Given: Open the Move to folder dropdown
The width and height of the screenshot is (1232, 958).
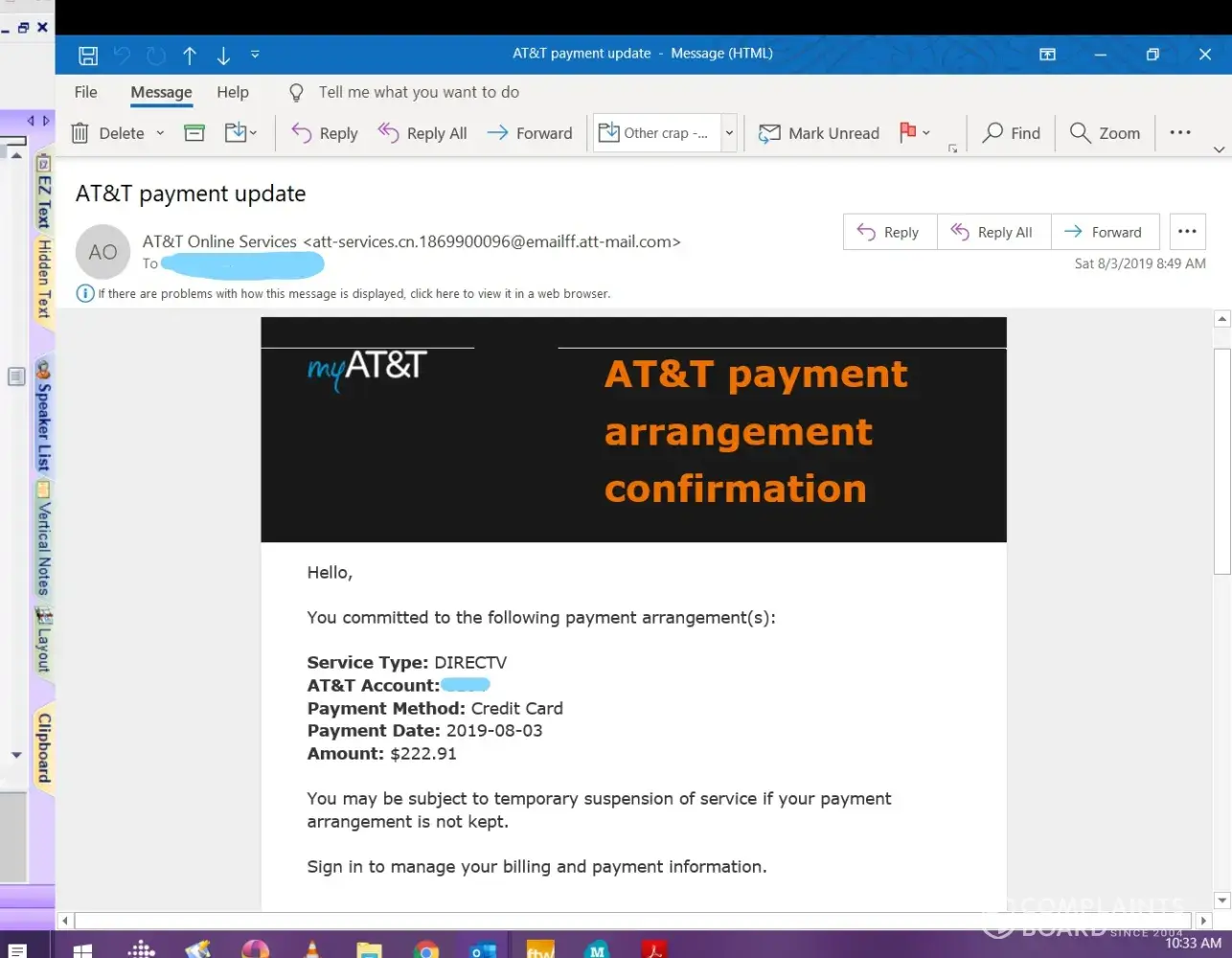Looking at the screenshot, I should (240, 133).
